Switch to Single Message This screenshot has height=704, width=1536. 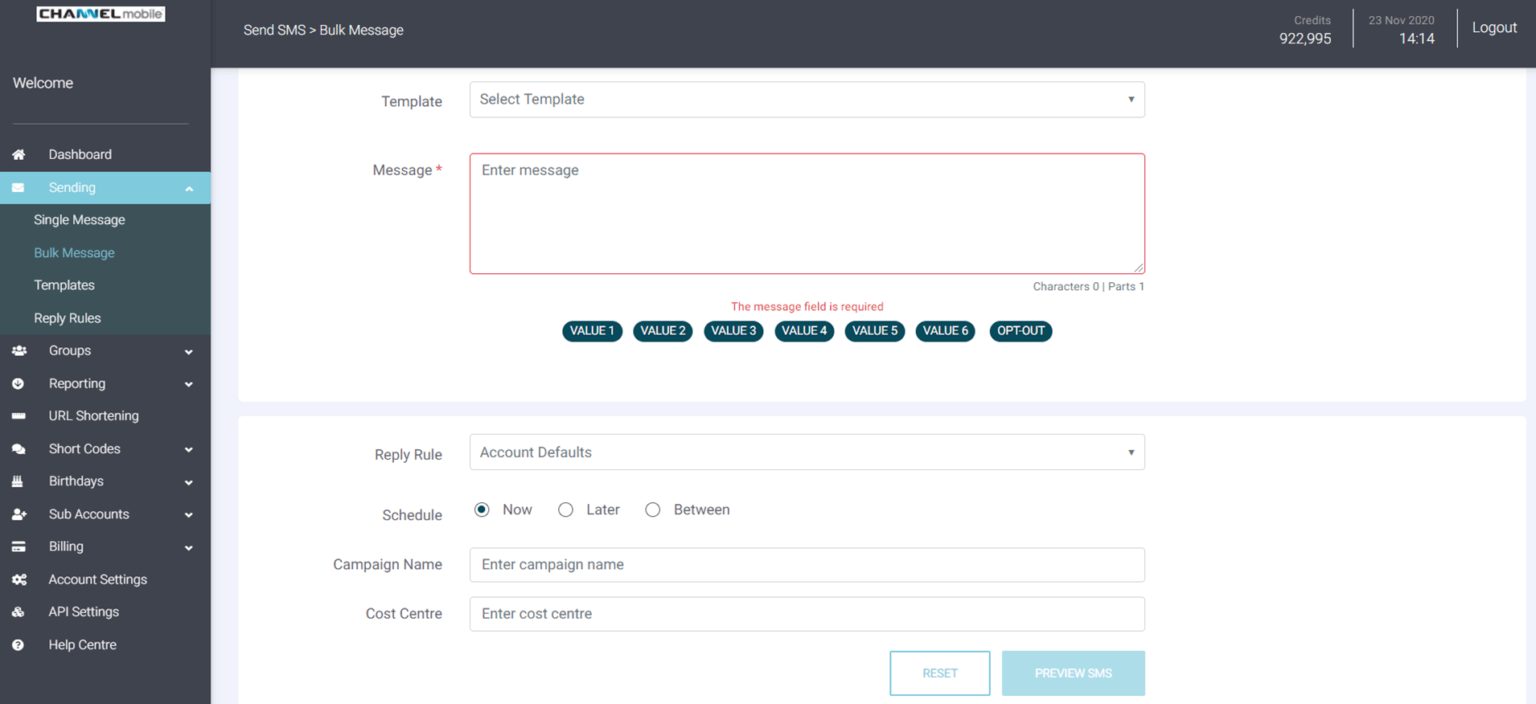pyautogui.click(x=80, y=219)
